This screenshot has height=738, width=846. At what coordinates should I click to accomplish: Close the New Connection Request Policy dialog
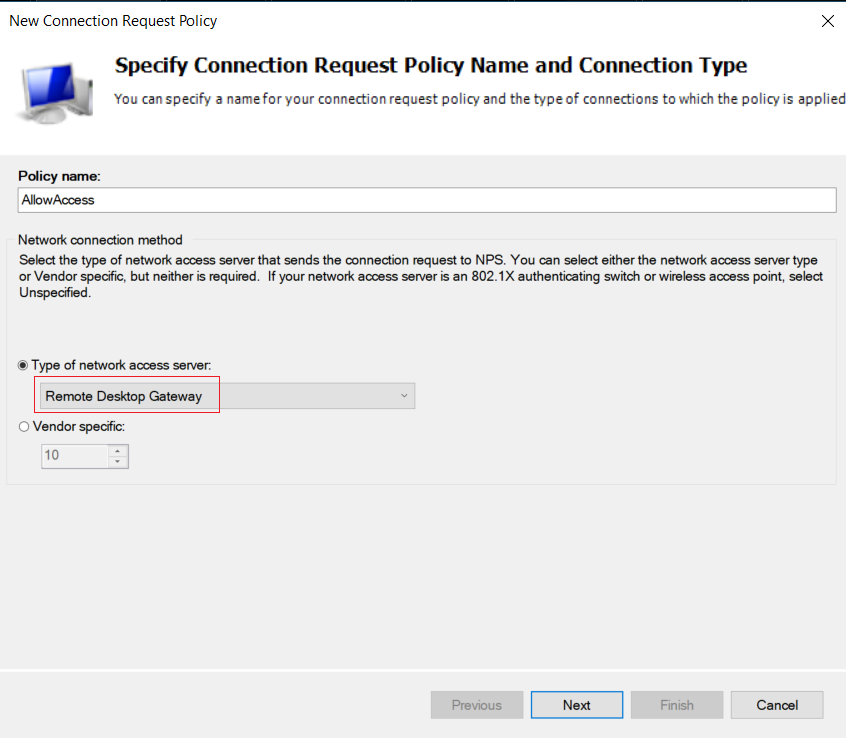point(828,21)
